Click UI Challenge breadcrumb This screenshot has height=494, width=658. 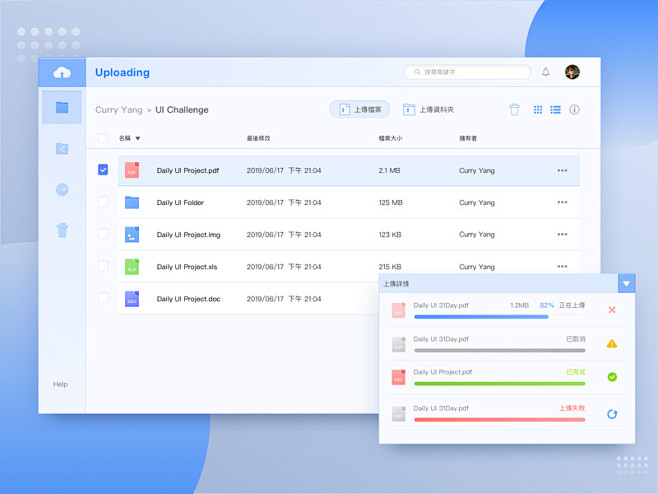[182, 110]
